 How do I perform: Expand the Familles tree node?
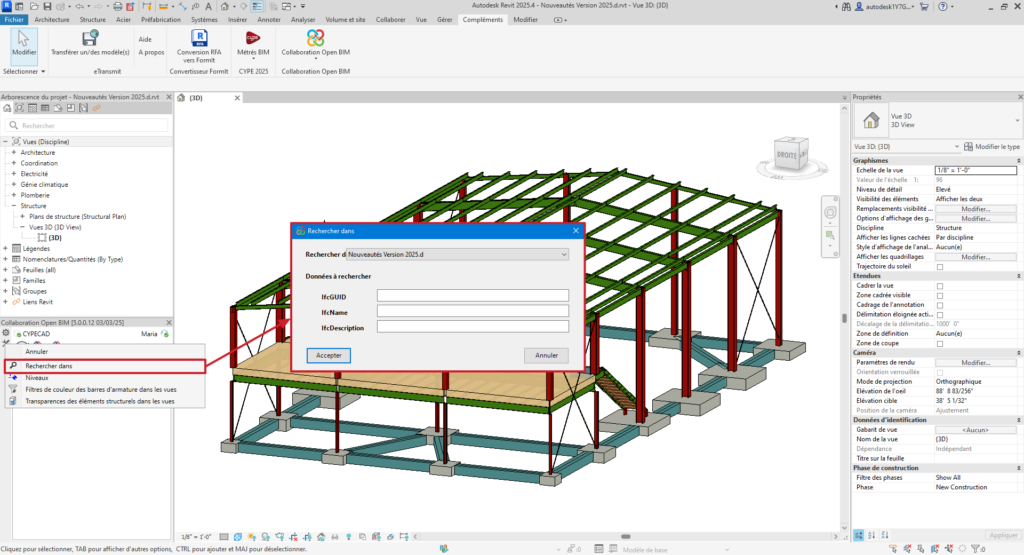5,280
